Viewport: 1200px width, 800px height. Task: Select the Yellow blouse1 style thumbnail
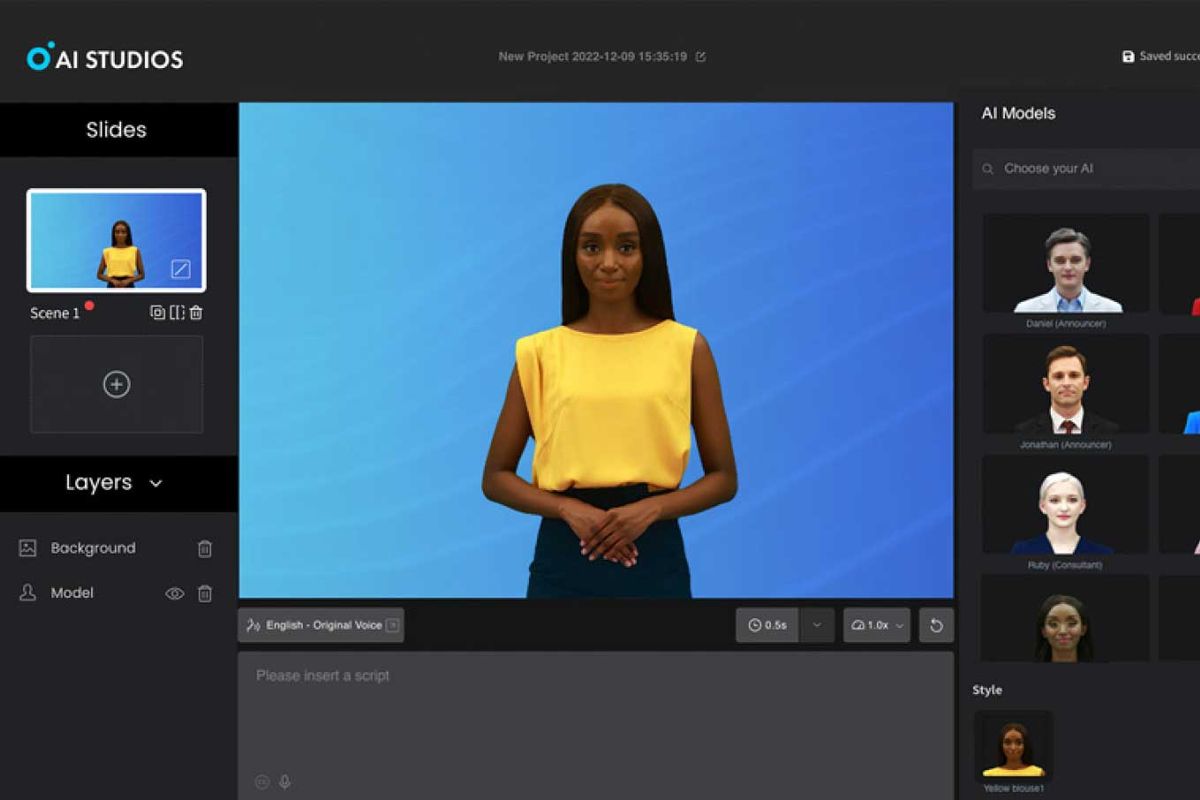click(x=1013, y=746)
